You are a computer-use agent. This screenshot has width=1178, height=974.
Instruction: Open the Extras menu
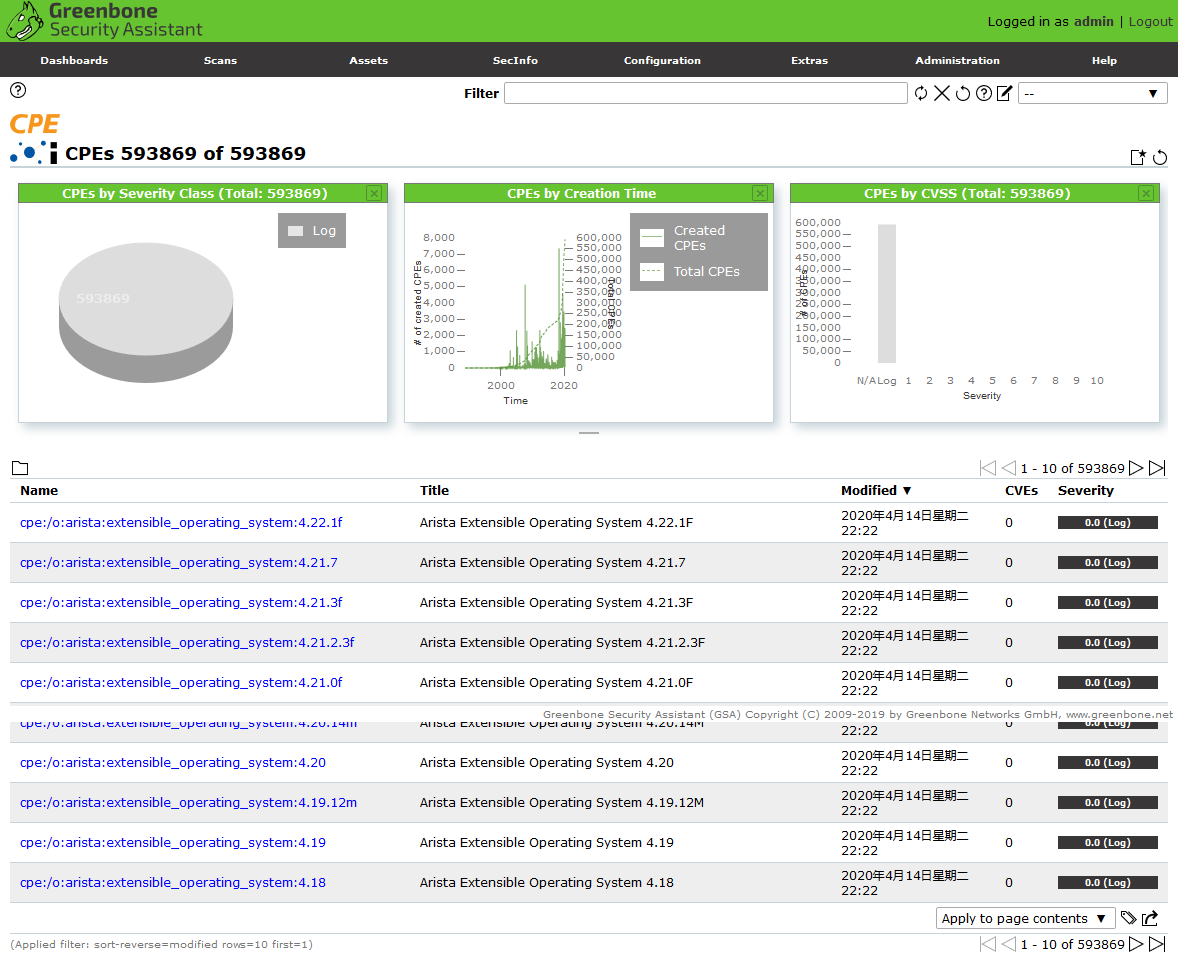[x=809, y=60]
